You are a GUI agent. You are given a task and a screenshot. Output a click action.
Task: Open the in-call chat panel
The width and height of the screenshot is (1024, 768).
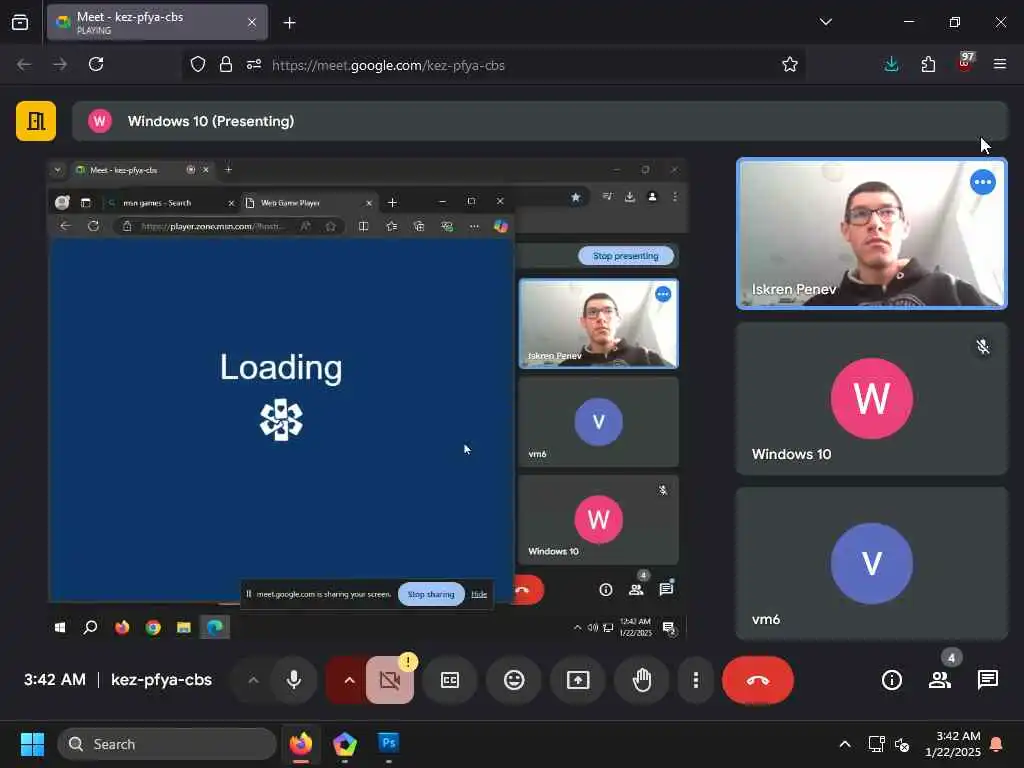(987, 680)
